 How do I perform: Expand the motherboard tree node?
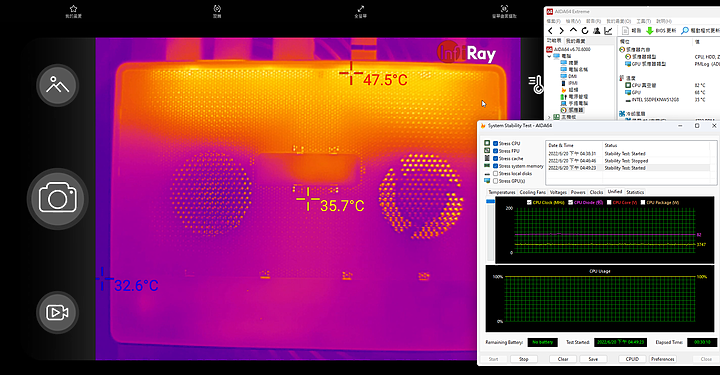tap(549, 118)
